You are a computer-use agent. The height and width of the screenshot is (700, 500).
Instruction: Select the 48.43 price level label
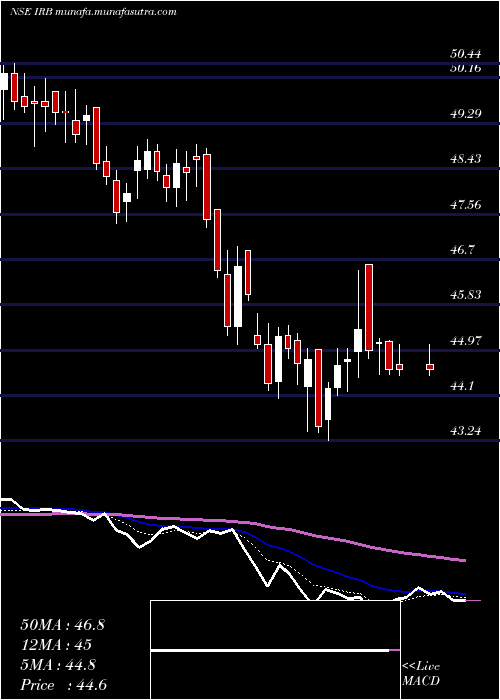(466, 158)
